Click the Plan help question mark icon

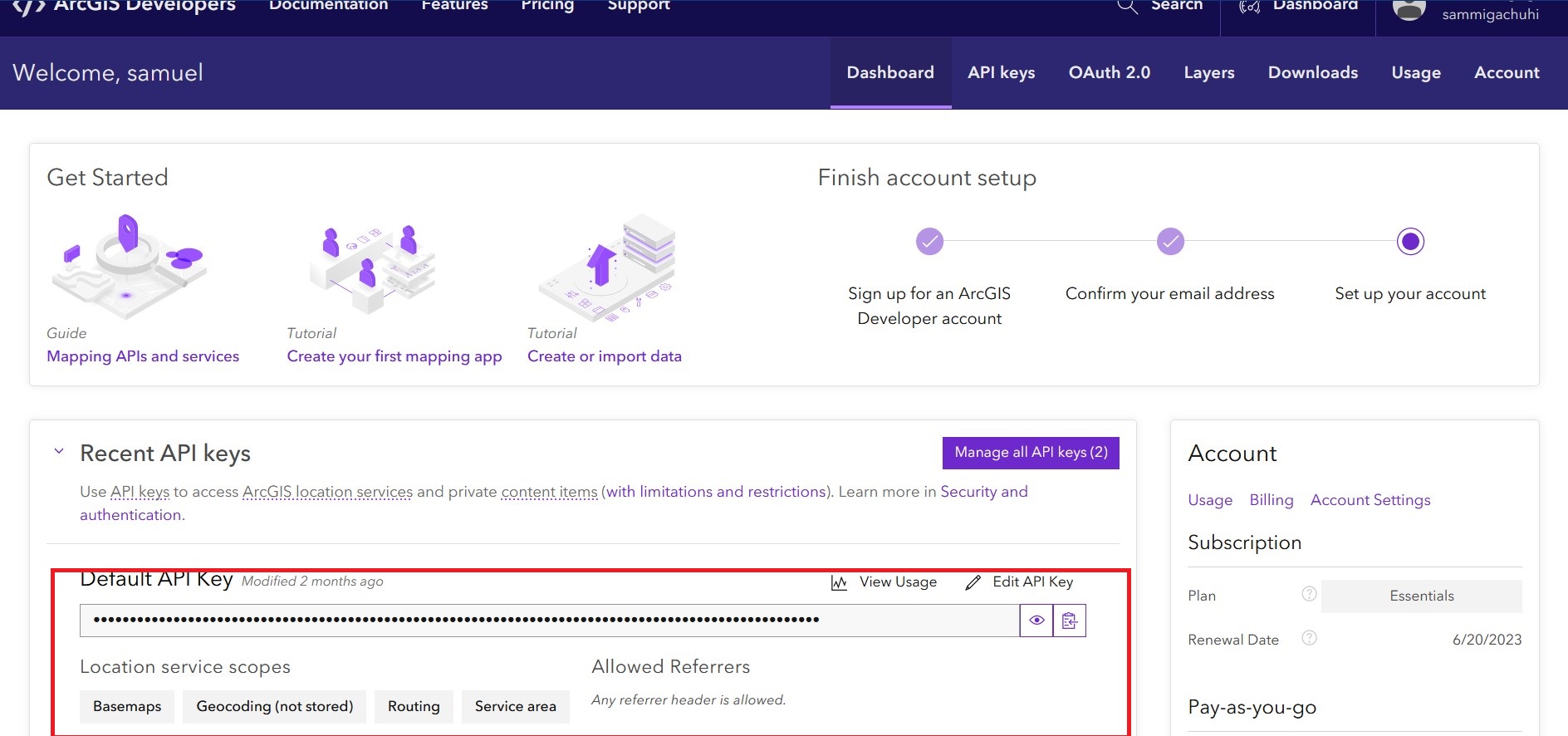[1309, 594]
